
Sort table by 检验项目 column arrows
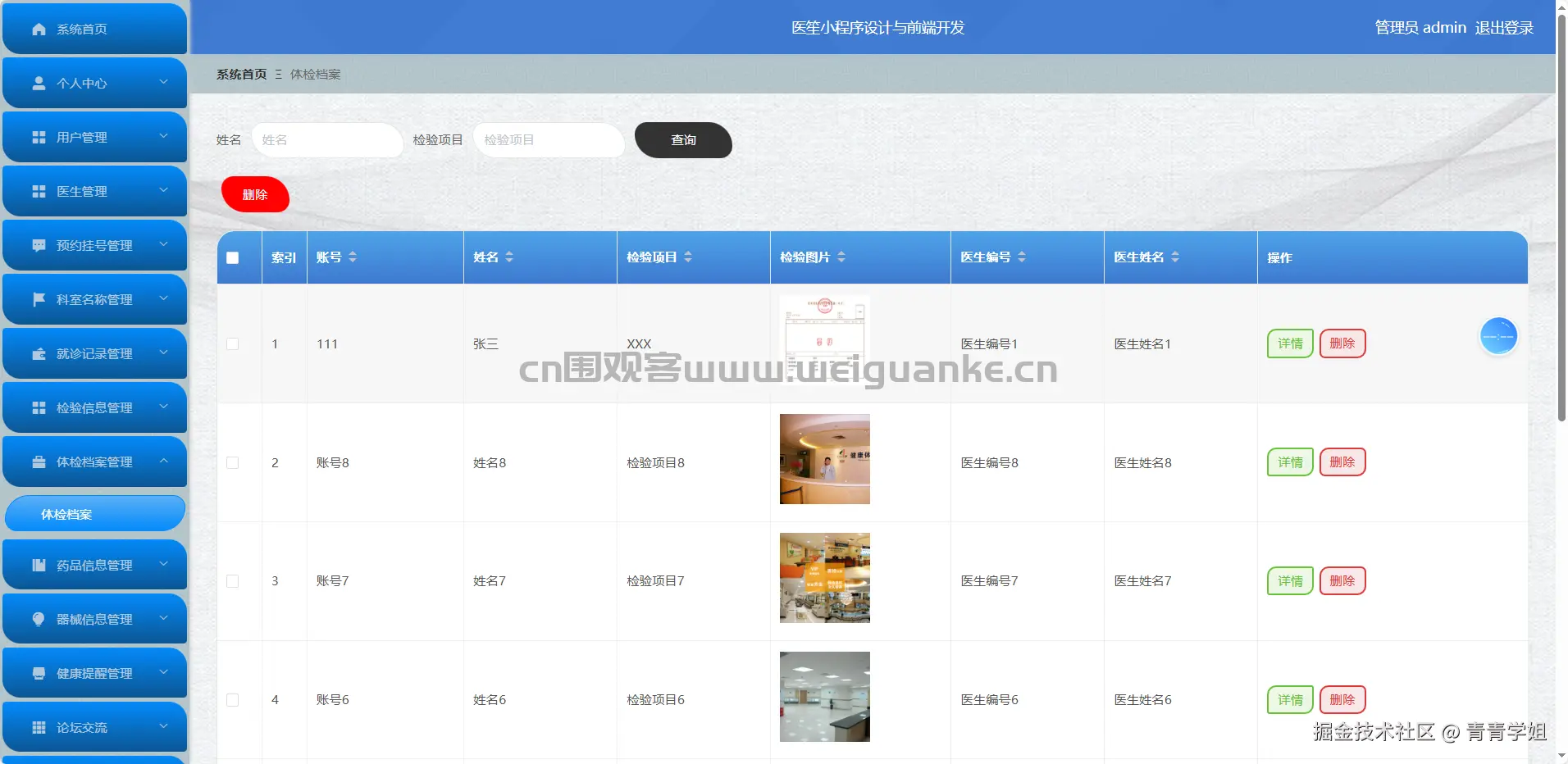pyautogui.click(x=688, y=257)
